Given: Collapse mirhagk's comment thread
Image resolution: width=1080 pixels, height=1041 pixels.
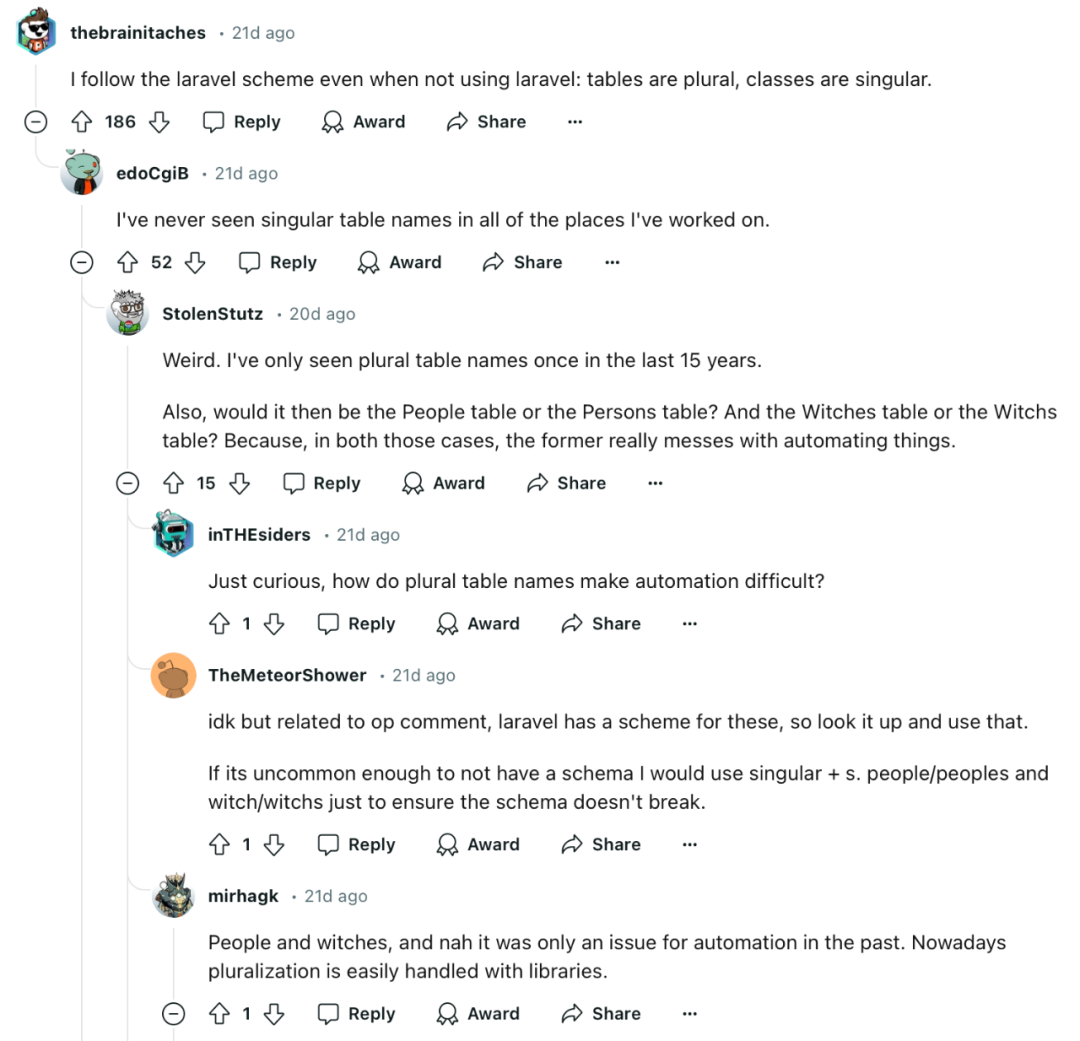Looking at the screenshot, I should [174, 1013].
